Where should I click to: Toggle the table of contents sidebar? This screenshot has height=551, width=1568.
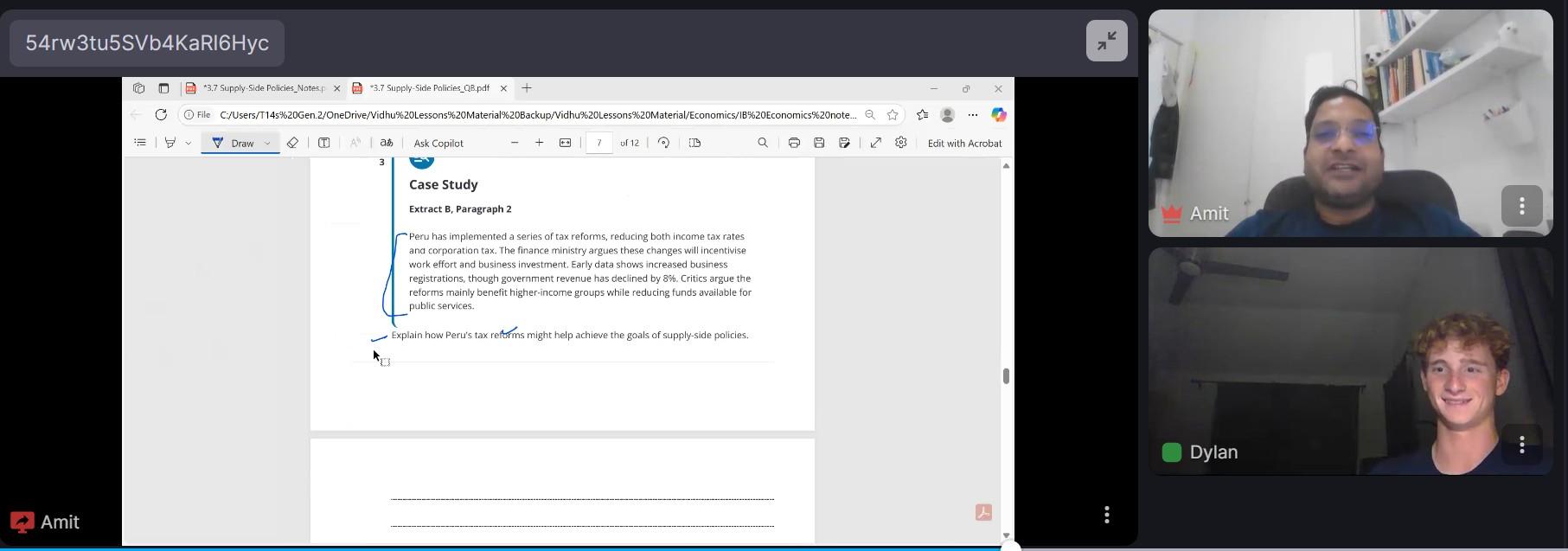[x=140, y=143]
